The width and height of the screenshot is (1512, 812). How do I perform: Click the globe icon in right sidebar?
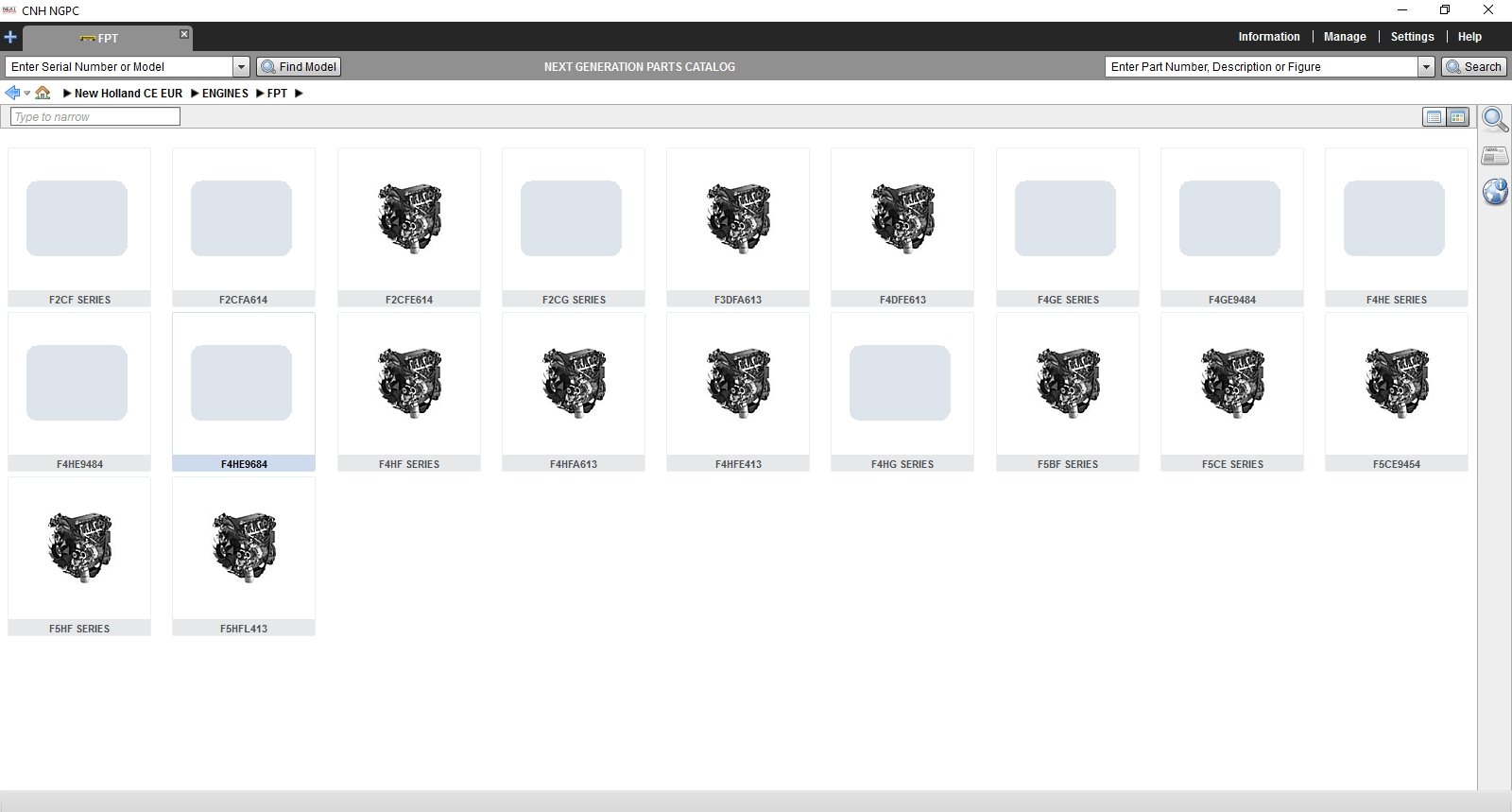[1495, 192]
